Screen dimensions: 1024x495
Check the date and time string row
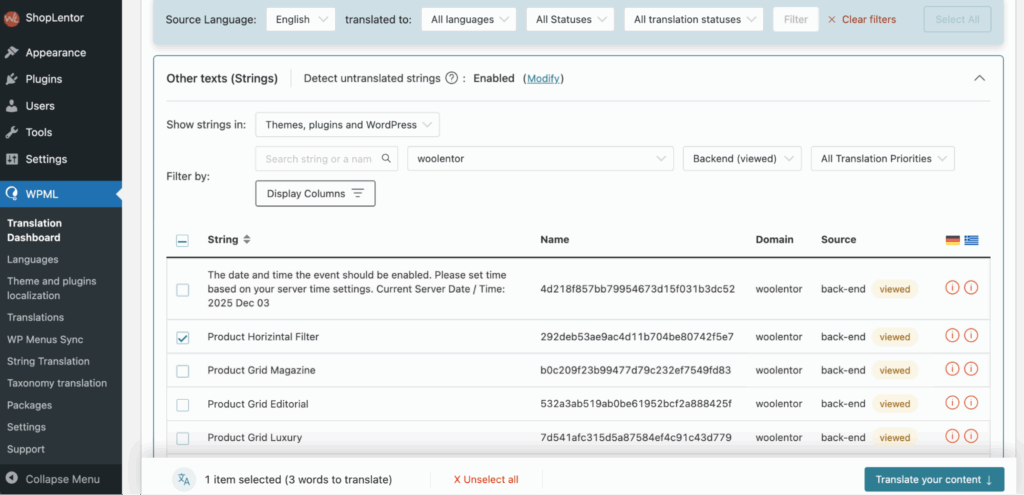pos(183,290)
